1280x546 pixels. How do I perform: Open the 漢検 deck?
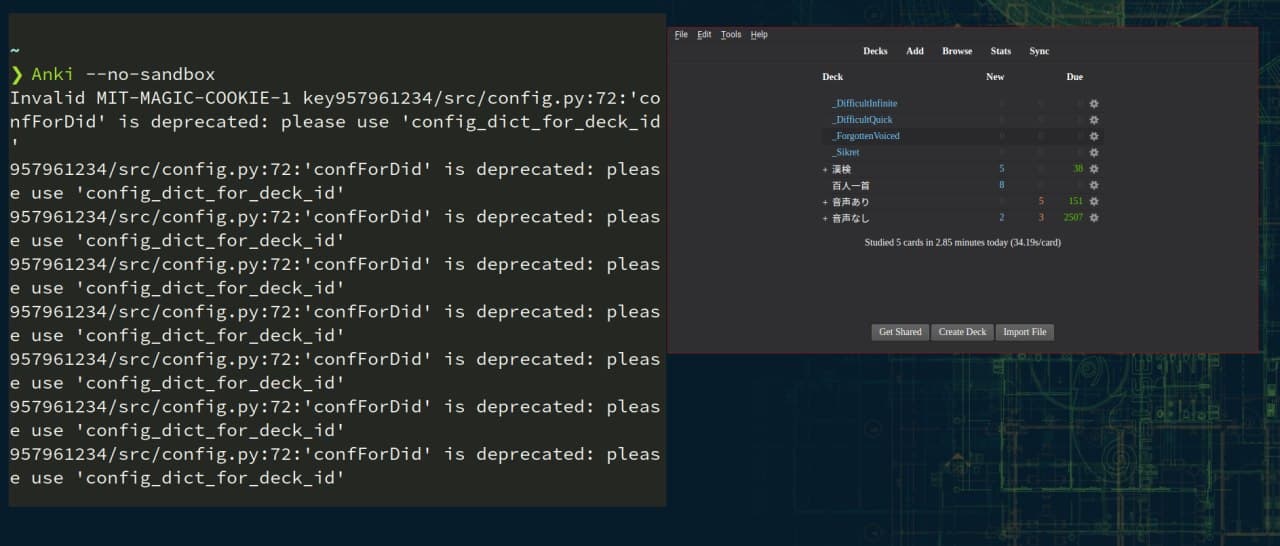pyautogui.click(x=841, y=169)
